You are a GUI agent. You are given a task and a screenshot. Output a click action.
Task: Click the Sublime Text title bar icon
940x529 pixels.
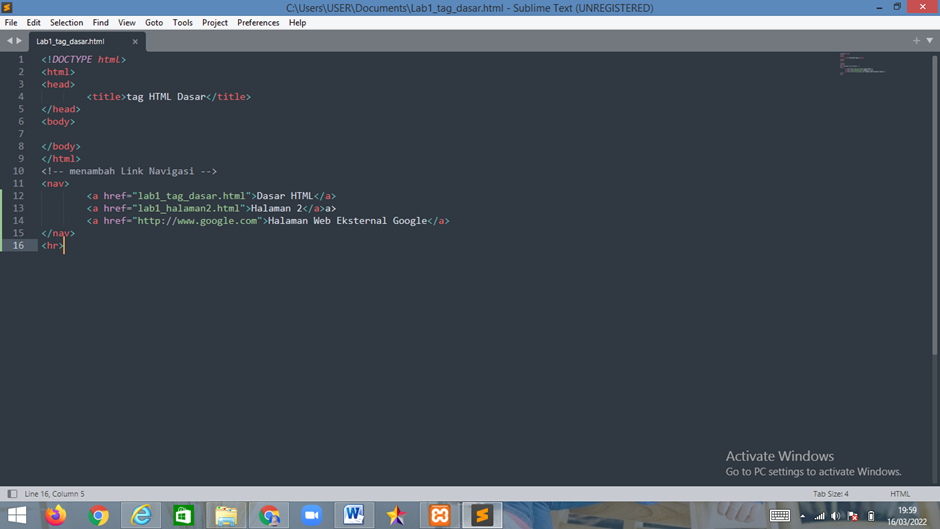(7, 7)
